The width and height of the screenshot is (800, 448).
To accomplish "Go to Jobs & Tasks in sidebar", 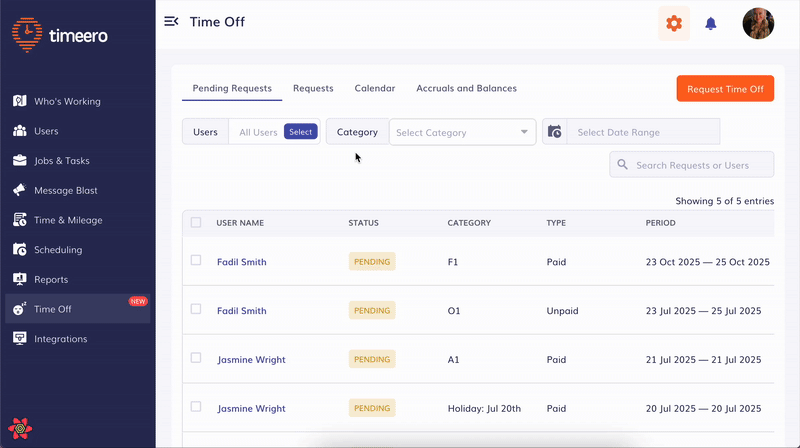I will [68, 160].
